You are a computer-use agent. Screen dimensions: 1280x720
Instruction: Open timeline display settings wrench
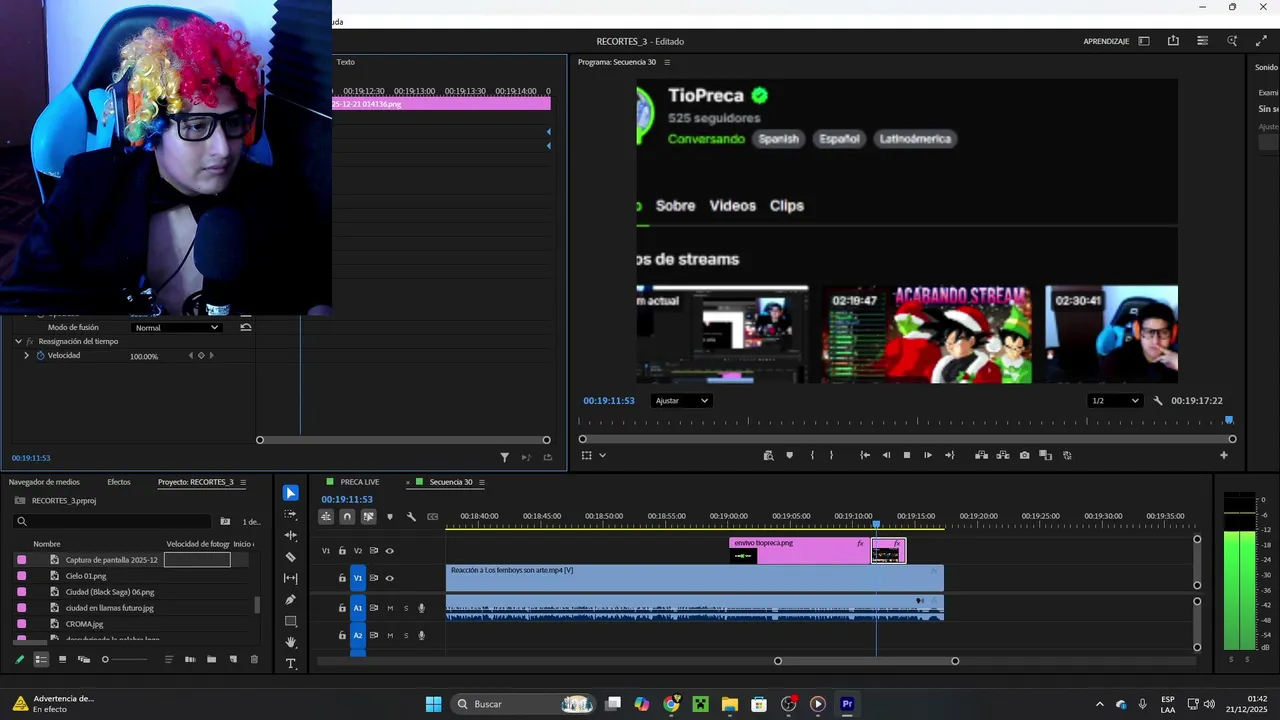[x=411, y=517]
